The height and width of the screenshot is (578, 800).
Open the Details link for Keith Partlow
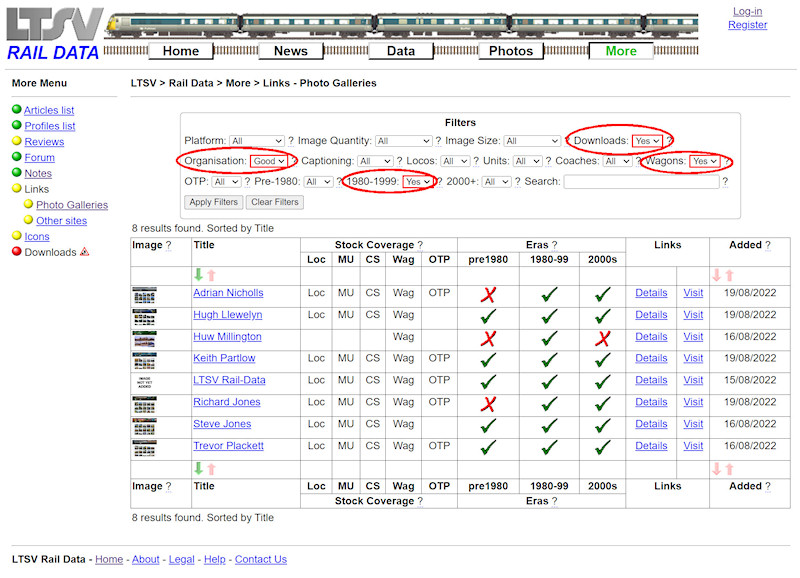651,358
